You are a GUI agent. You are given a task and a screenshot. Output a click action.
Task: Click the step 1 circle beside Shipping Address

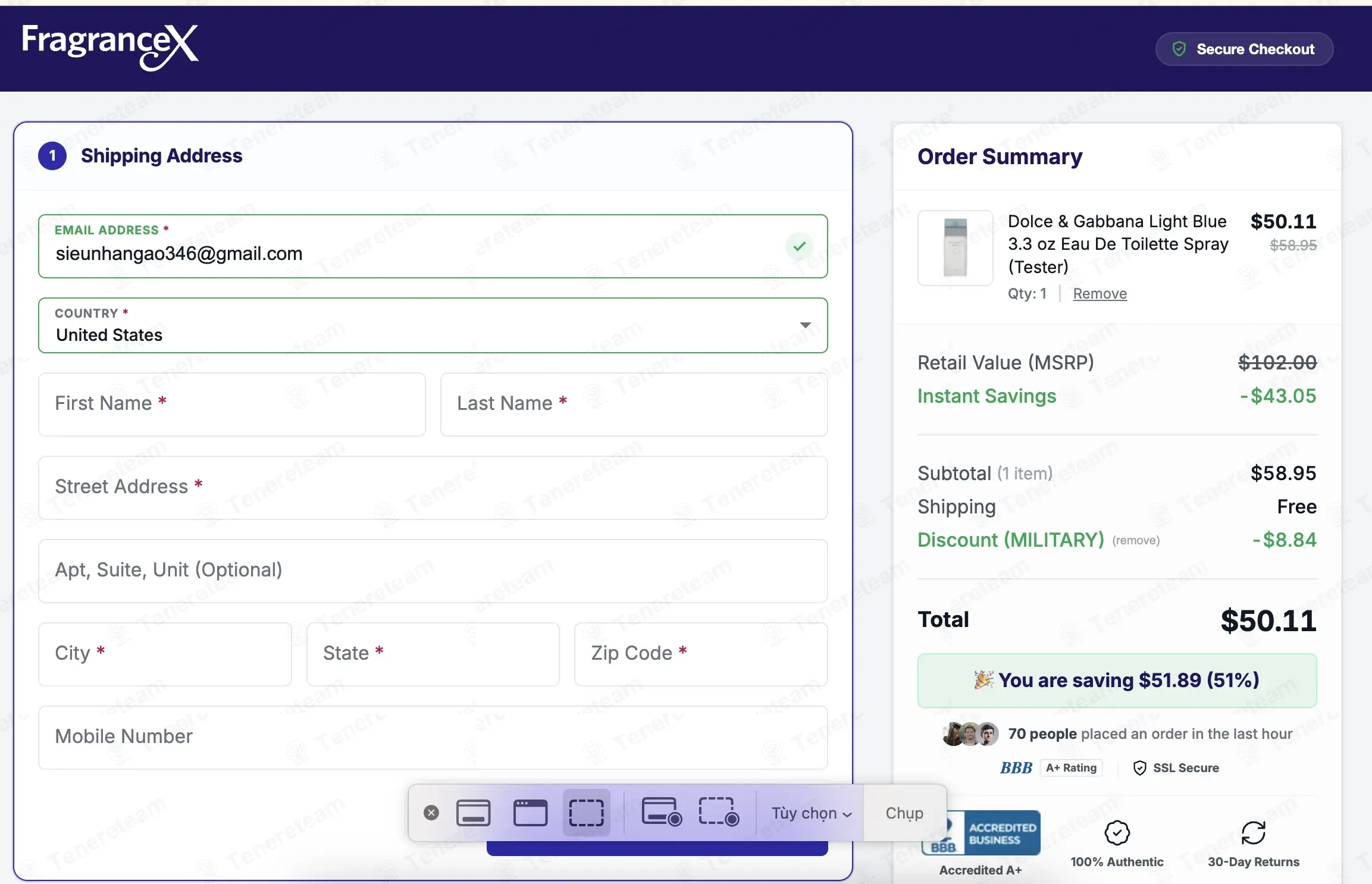coord(52,156)
